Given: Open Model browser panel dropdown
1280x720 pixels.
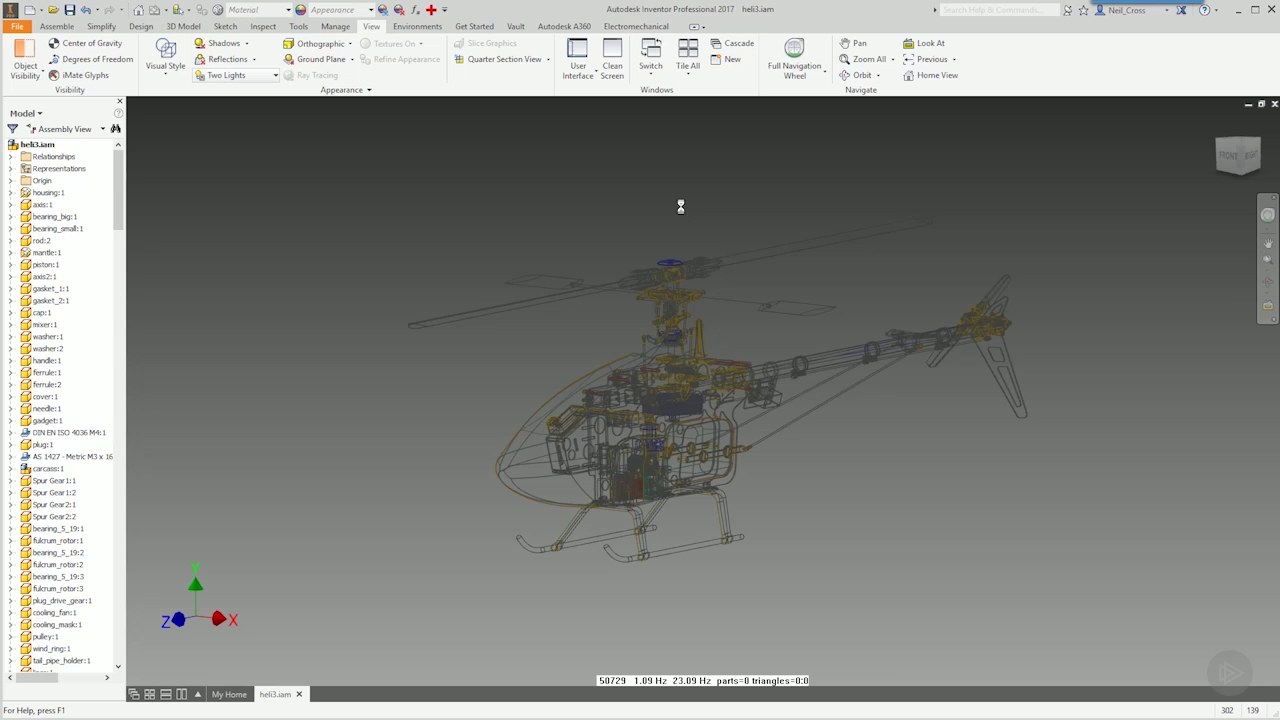Looking at the screenshot, I should [x=26, y=113].
